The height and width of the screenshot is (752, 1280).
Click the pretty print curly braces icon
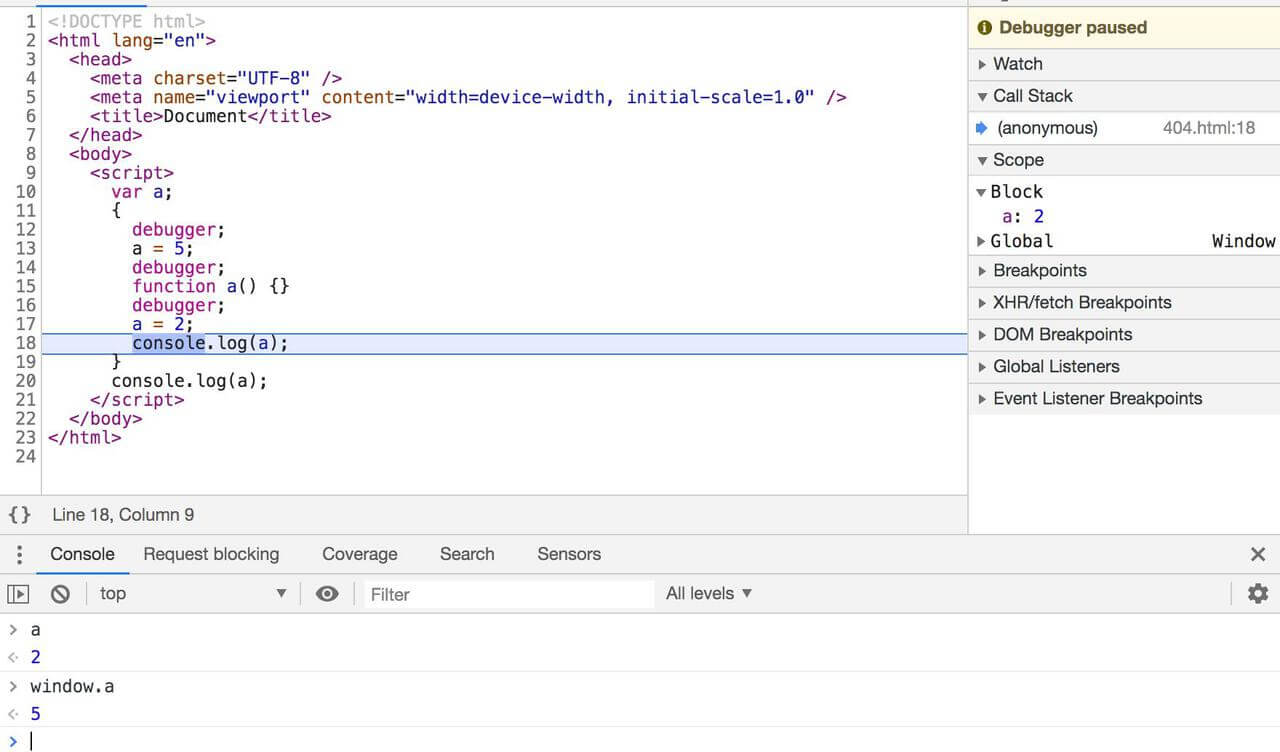coord(19,515)
